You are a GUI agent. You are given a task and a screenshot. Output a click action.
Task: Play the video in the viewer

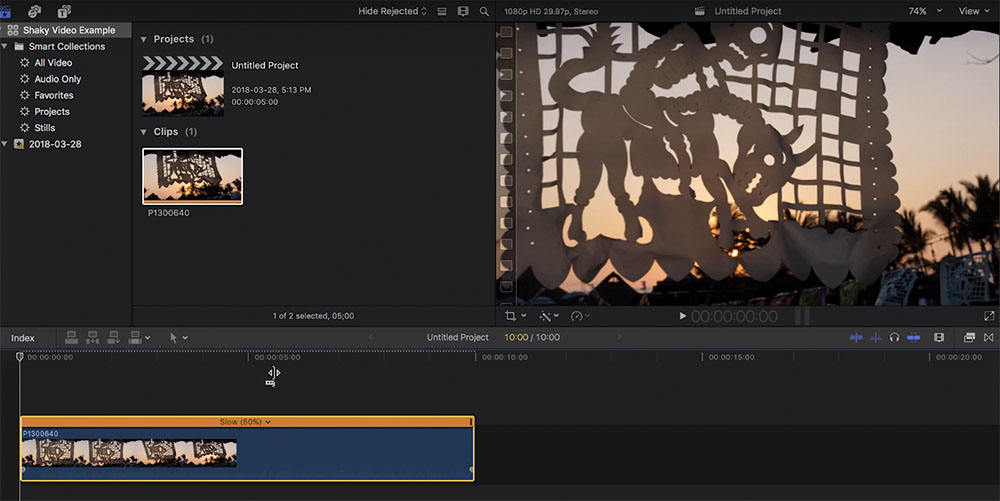[682, 316]
